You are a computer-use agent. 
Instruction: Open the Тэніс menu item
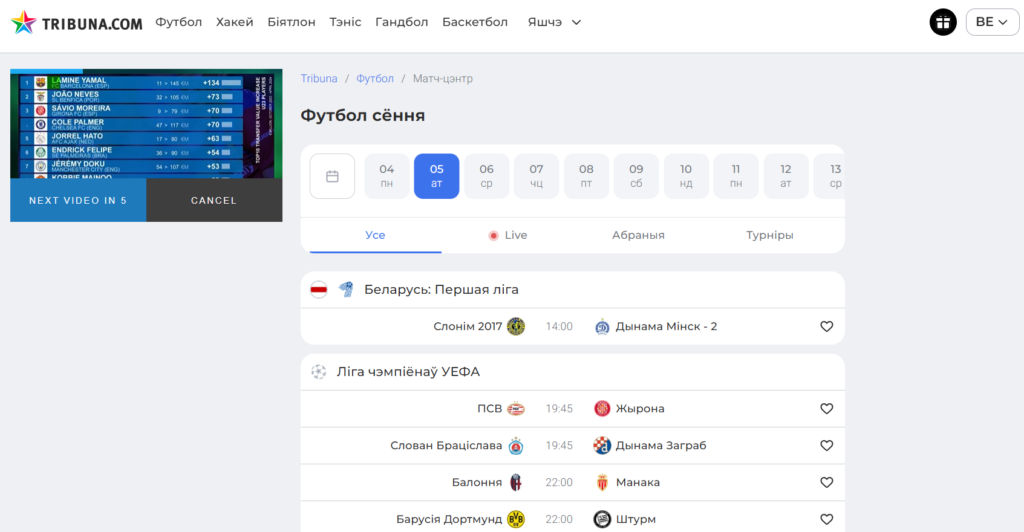tap(345, 22)
